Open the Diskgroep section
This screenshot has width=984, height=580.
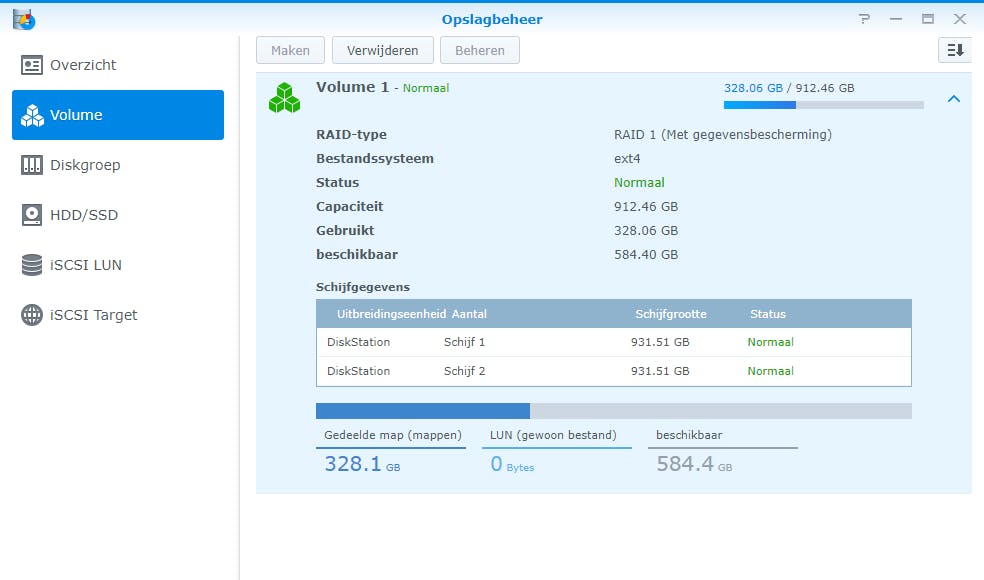[x=118, y=165]
